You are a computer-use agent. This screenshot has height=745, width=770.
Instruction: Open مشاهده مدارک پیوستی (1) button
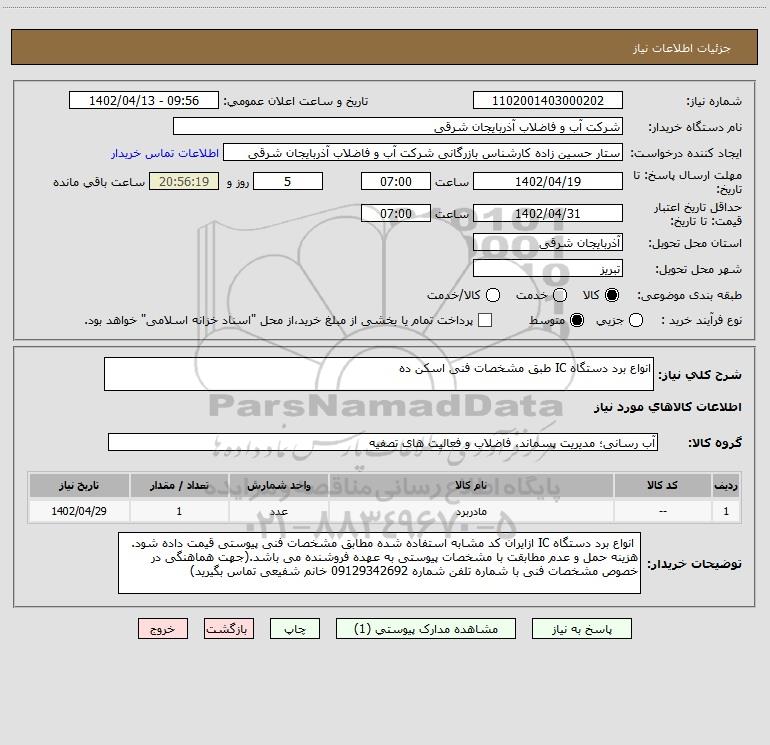click(426, 629)
